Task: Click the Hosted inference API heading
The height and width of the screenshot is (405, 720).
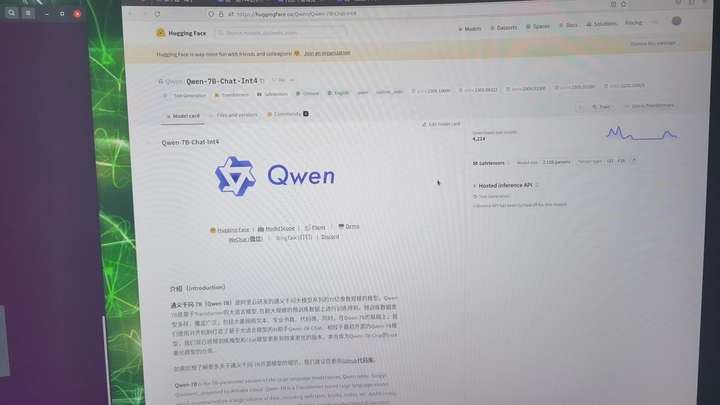Action: click(505, 186)
